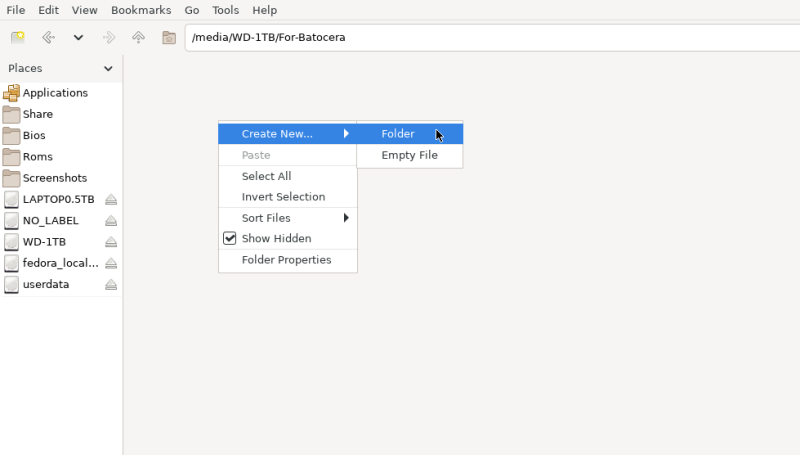Click the path bar showing /media/WD-1TB/For-Batocera

click(492, 37)
